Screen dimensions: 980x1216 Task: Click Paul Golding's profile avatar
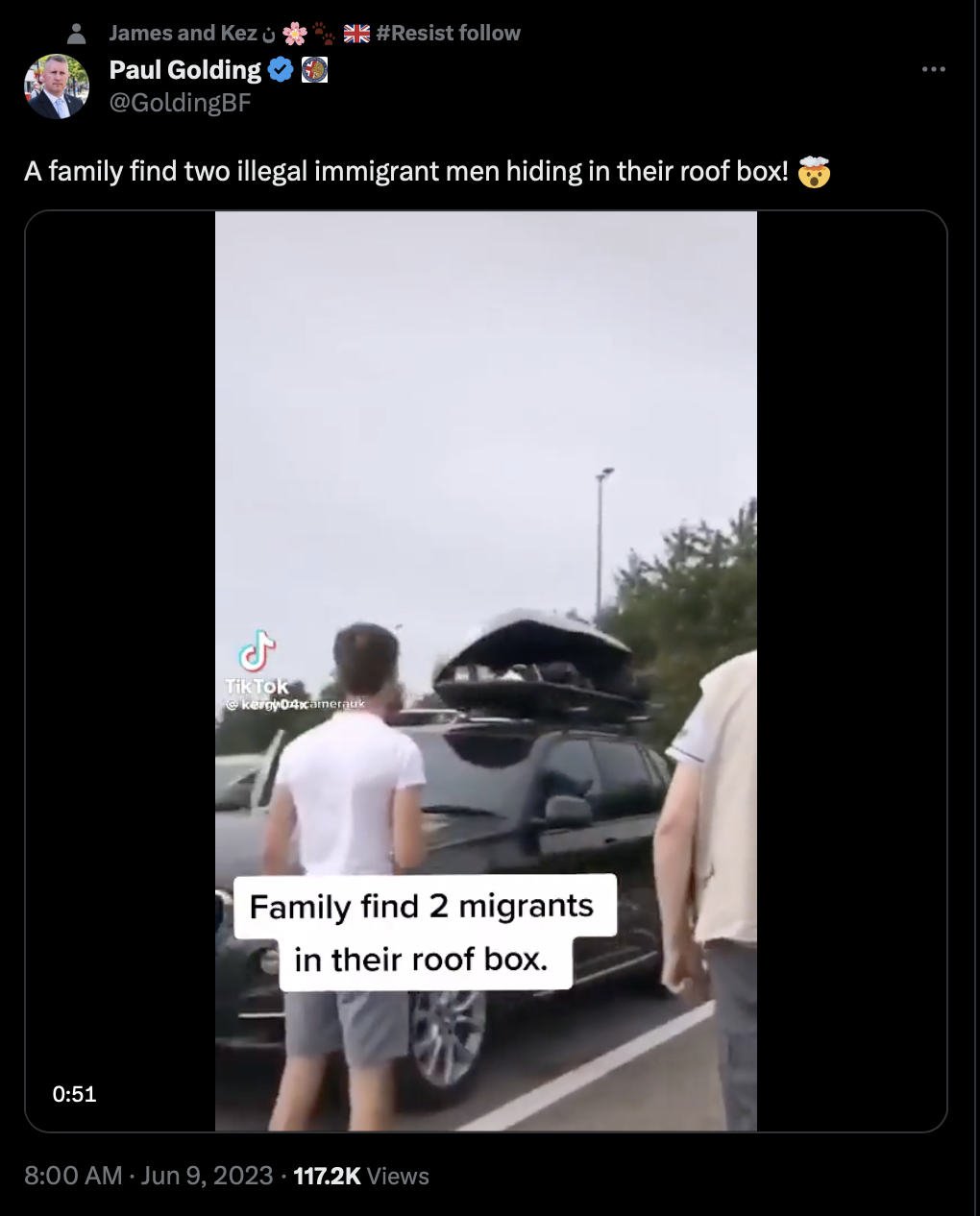tap(57, 86)
